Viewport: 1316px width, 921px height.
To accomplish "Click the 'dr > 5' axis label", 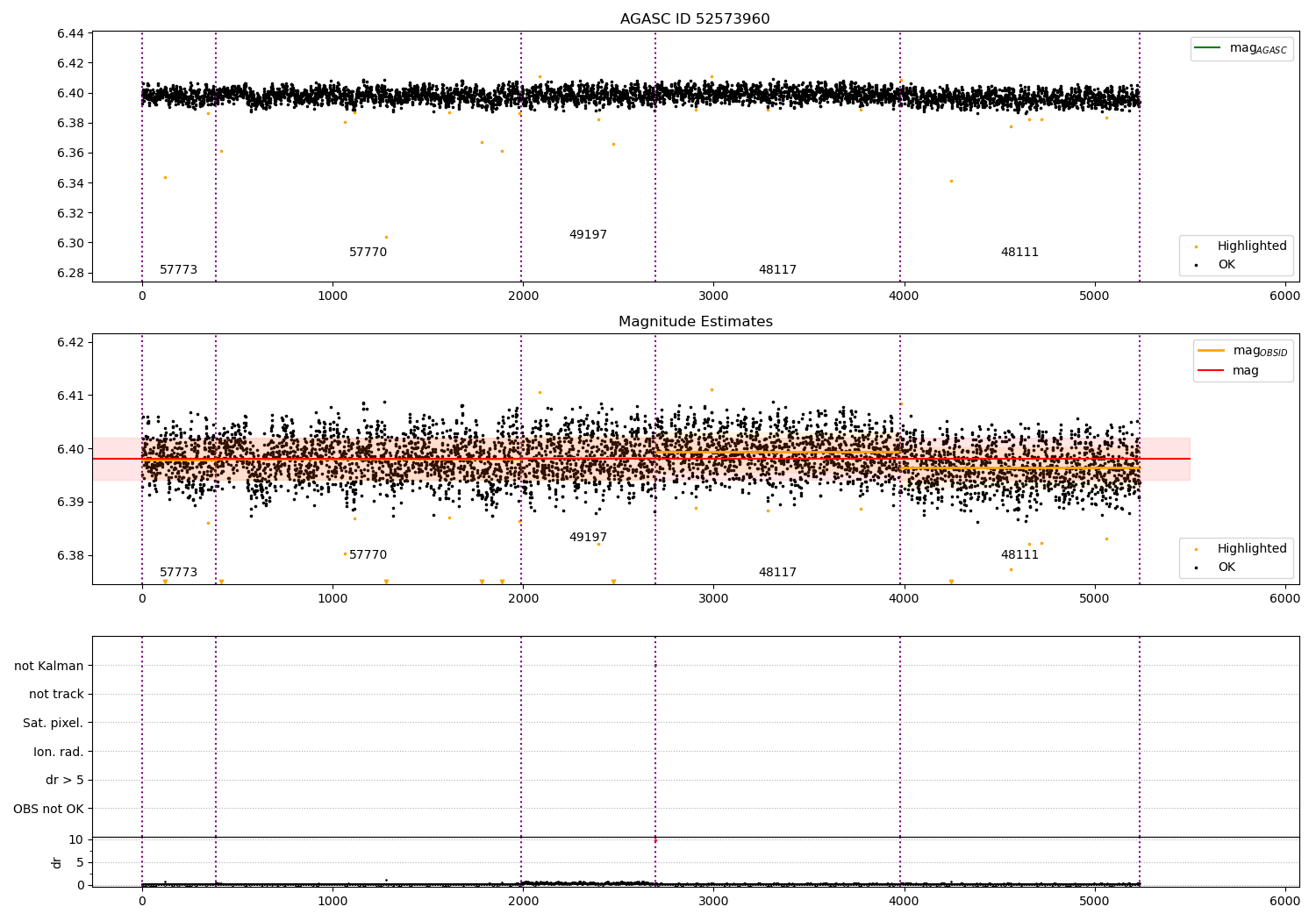I will 65,781.
